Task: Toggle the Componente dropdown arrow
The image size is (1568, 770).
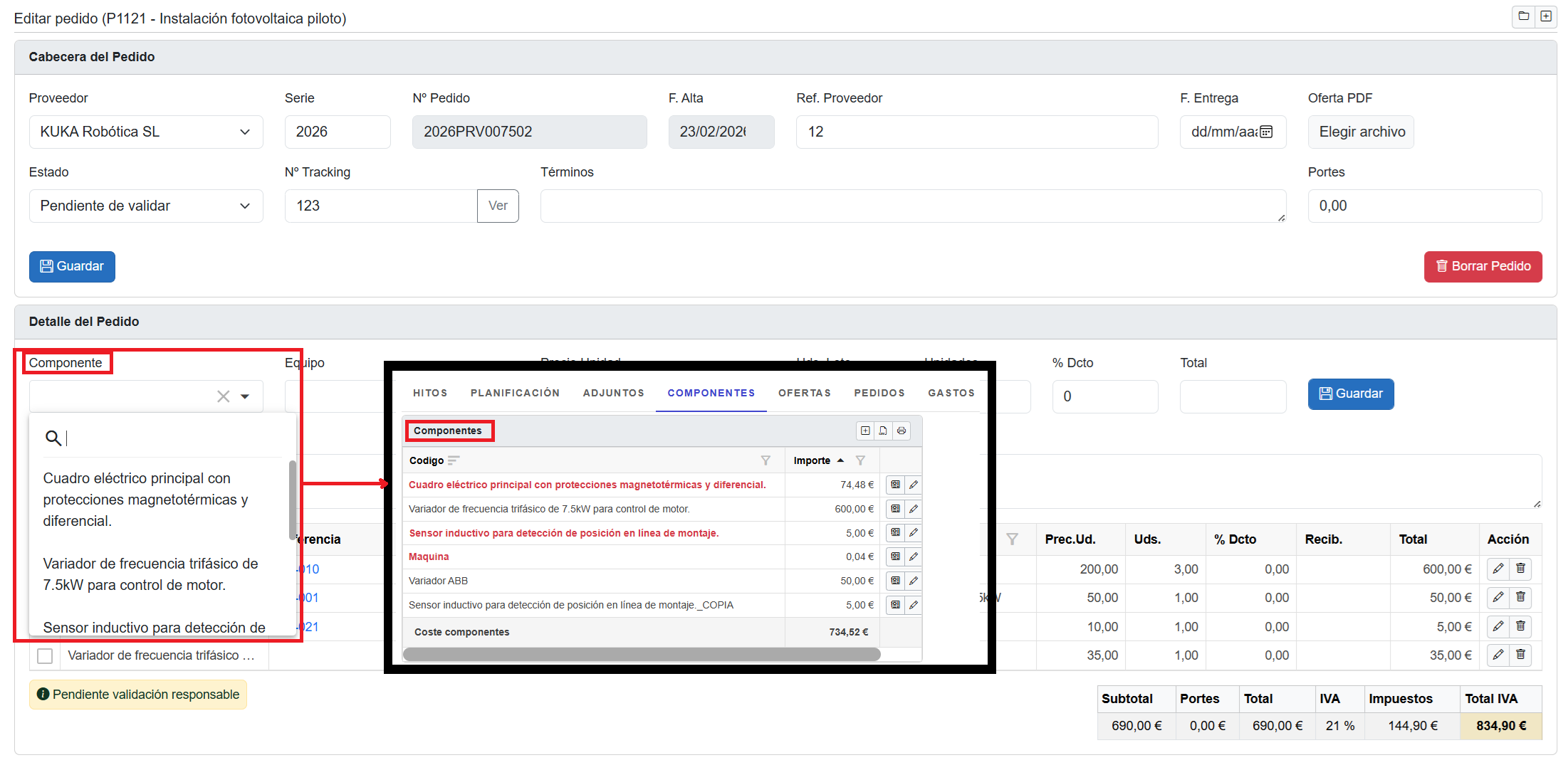Action: point(245,396)
